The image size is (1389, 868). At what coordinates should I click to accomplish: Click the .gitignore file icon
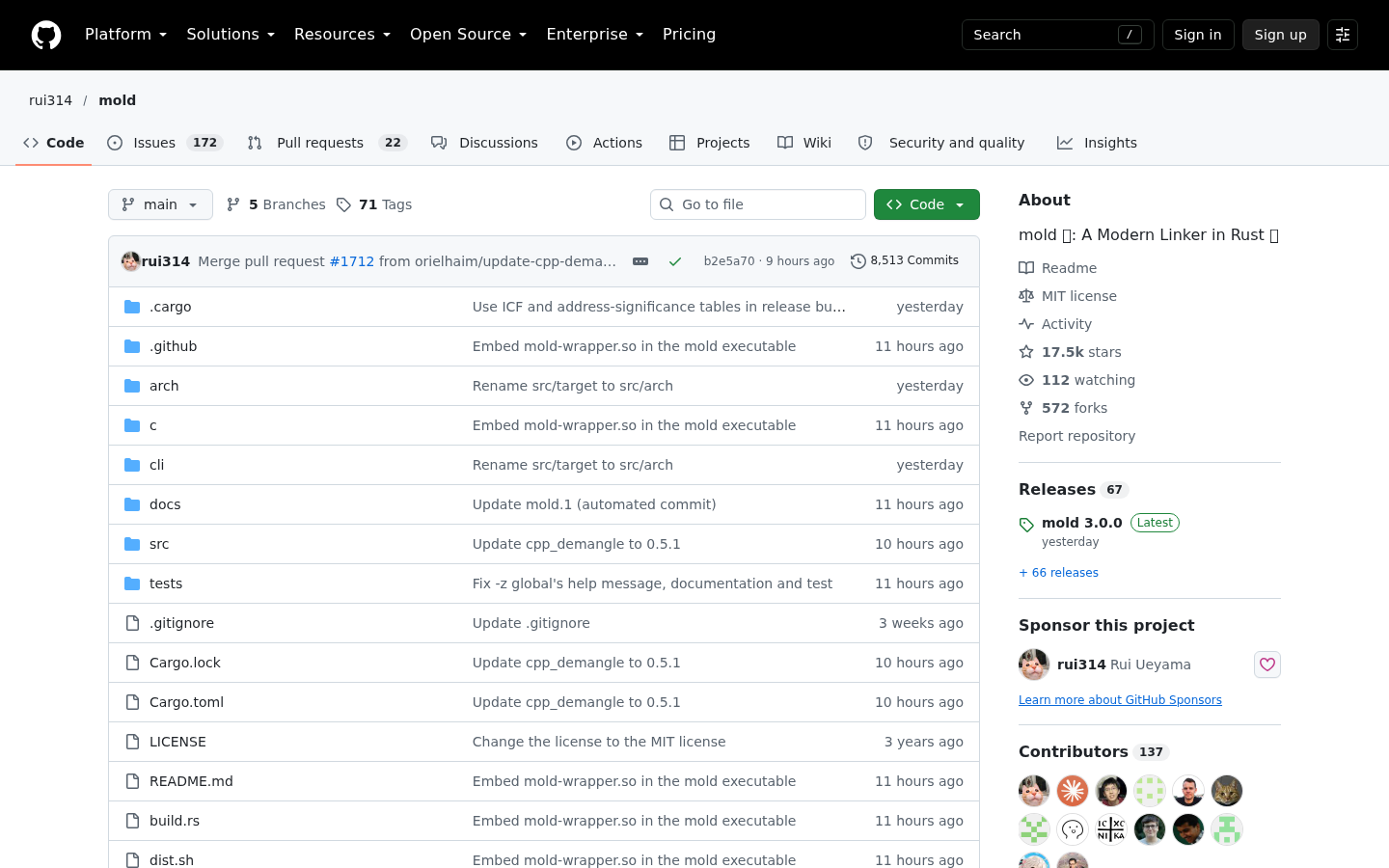(x=132, y=623)
